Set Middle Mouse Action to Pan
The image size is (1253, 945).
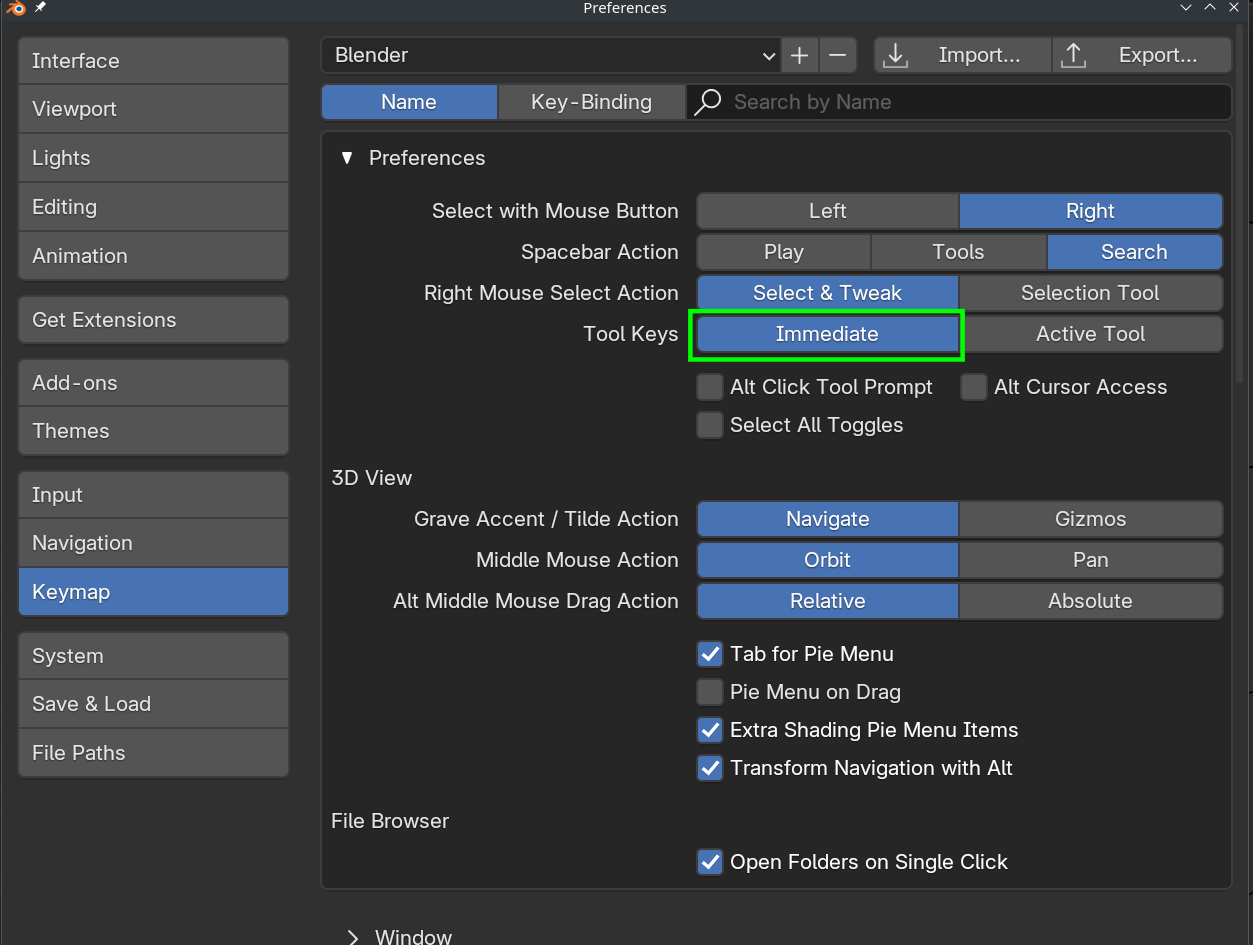click(x=1090, y=560)
